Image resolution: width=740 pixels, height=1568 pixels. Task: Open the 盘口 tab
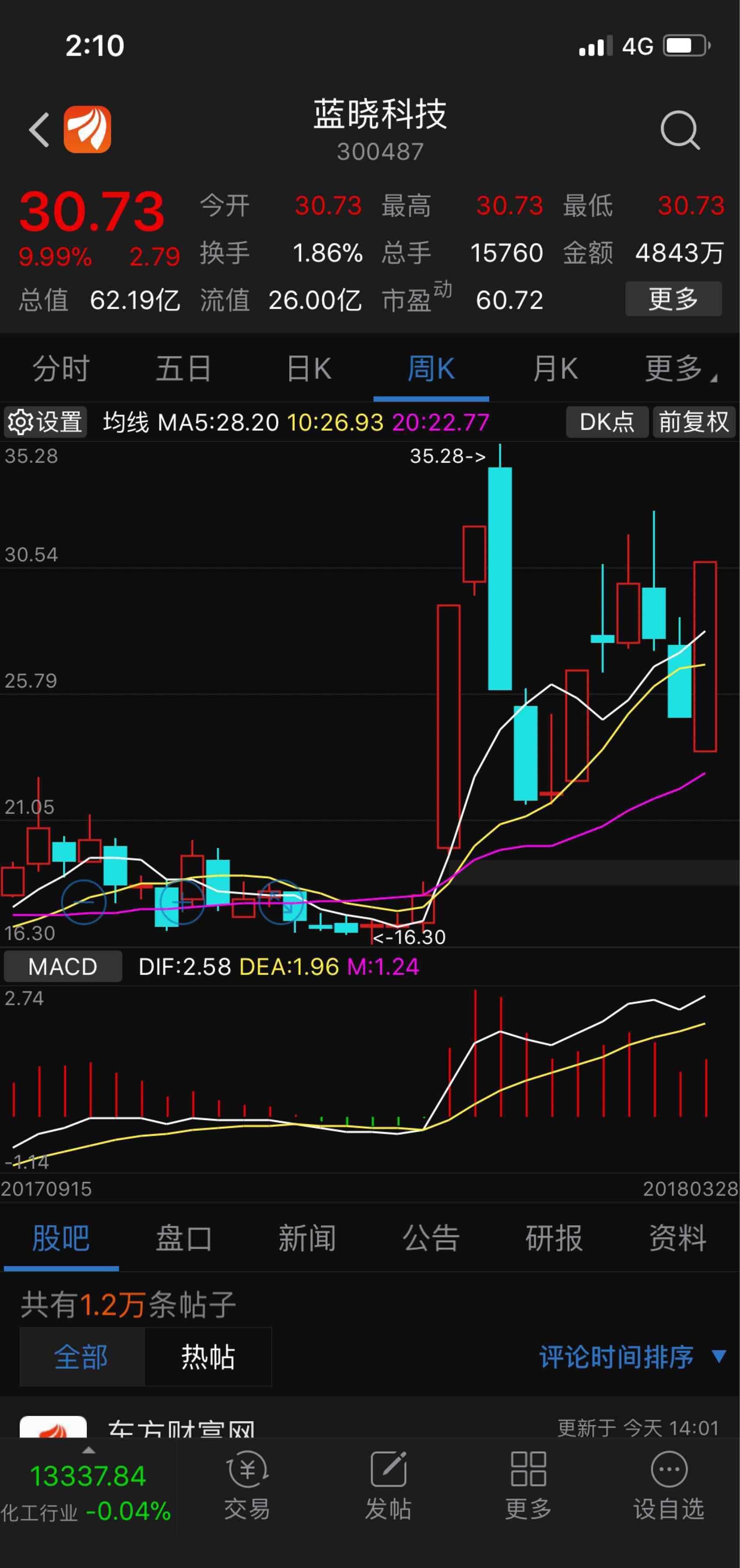pos(183,1239)
